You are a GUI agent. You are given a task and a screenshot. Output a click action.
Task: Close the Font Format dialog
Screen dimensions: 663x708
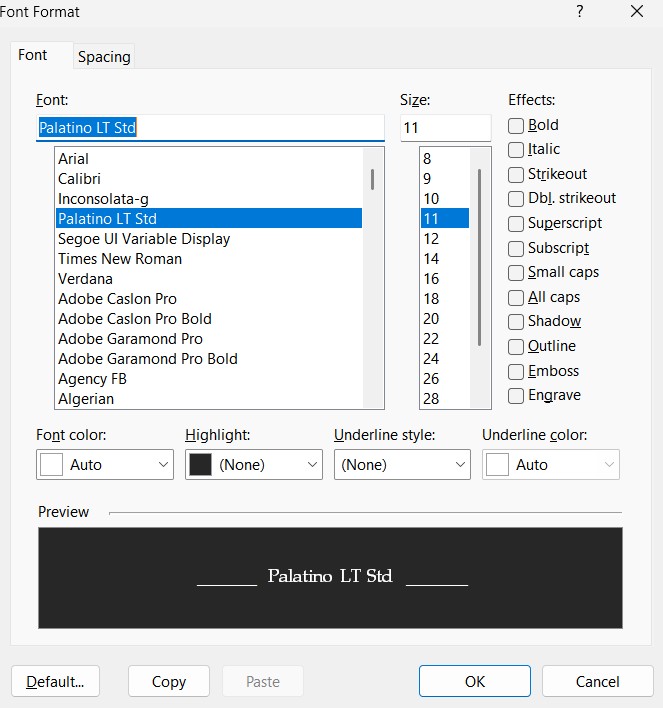(x=637, y=12)
